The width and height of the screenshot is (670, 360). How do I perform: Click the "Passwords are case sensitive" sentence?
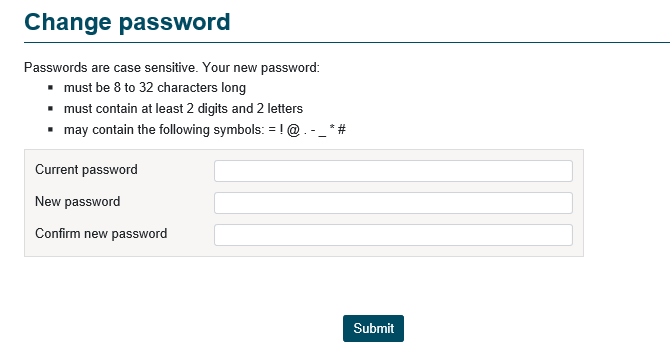tap(111, 67)
